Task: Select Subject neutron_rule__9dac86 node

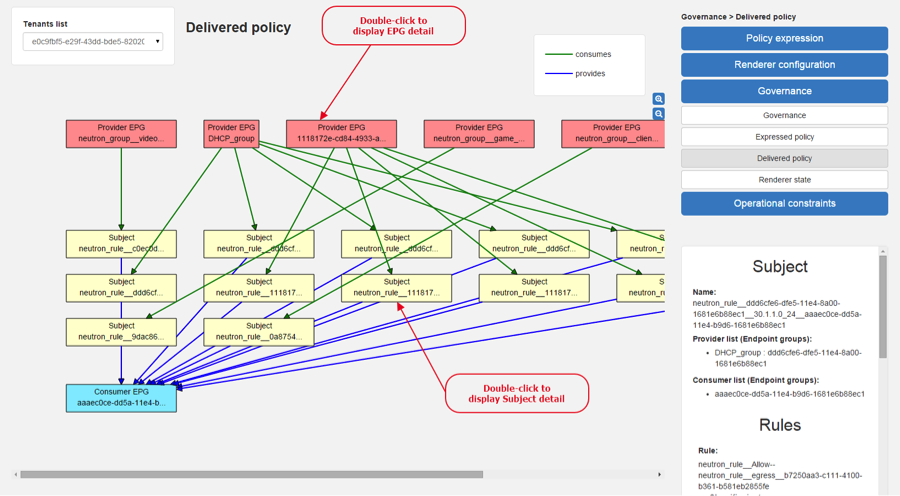Action: (121, 332)
